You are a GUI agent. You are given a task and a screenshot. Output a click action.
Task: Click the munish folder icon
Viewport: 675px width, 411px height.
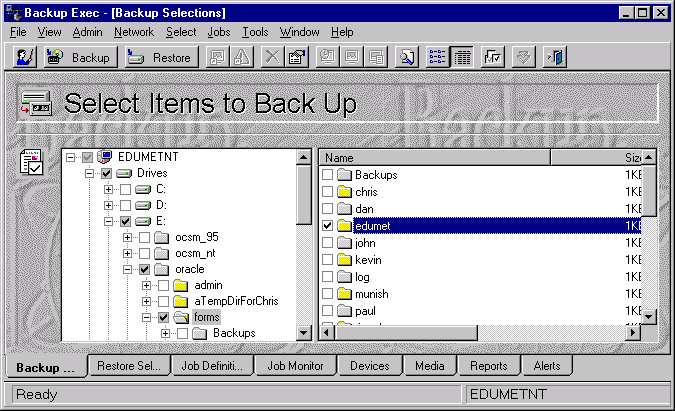(x=344, y=294)
